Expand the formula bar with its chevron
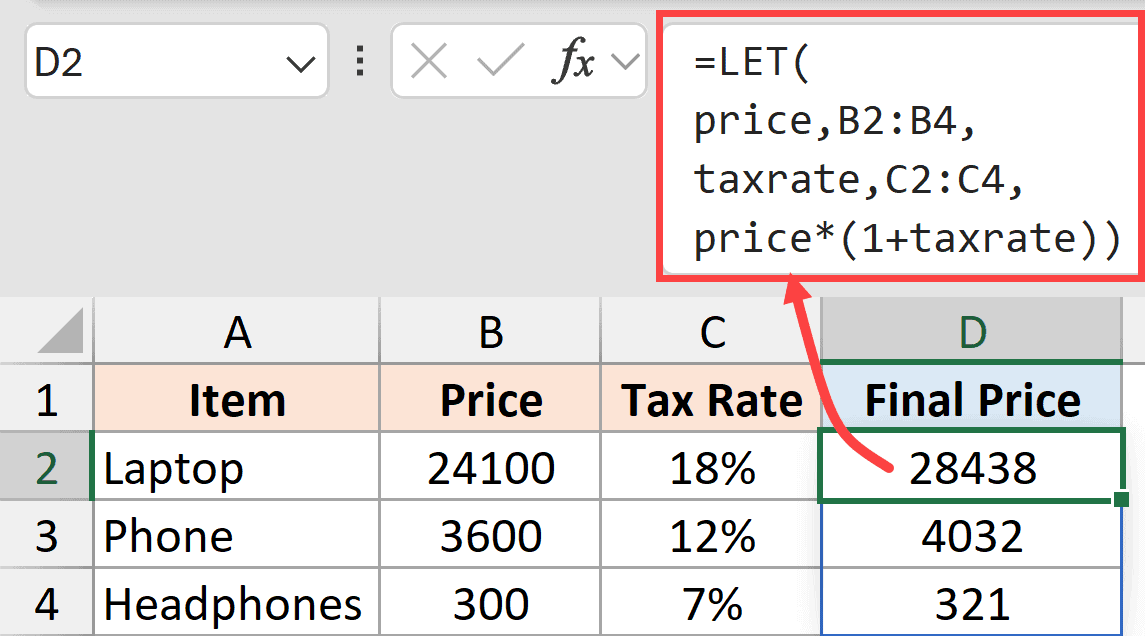 click(625, 61)
